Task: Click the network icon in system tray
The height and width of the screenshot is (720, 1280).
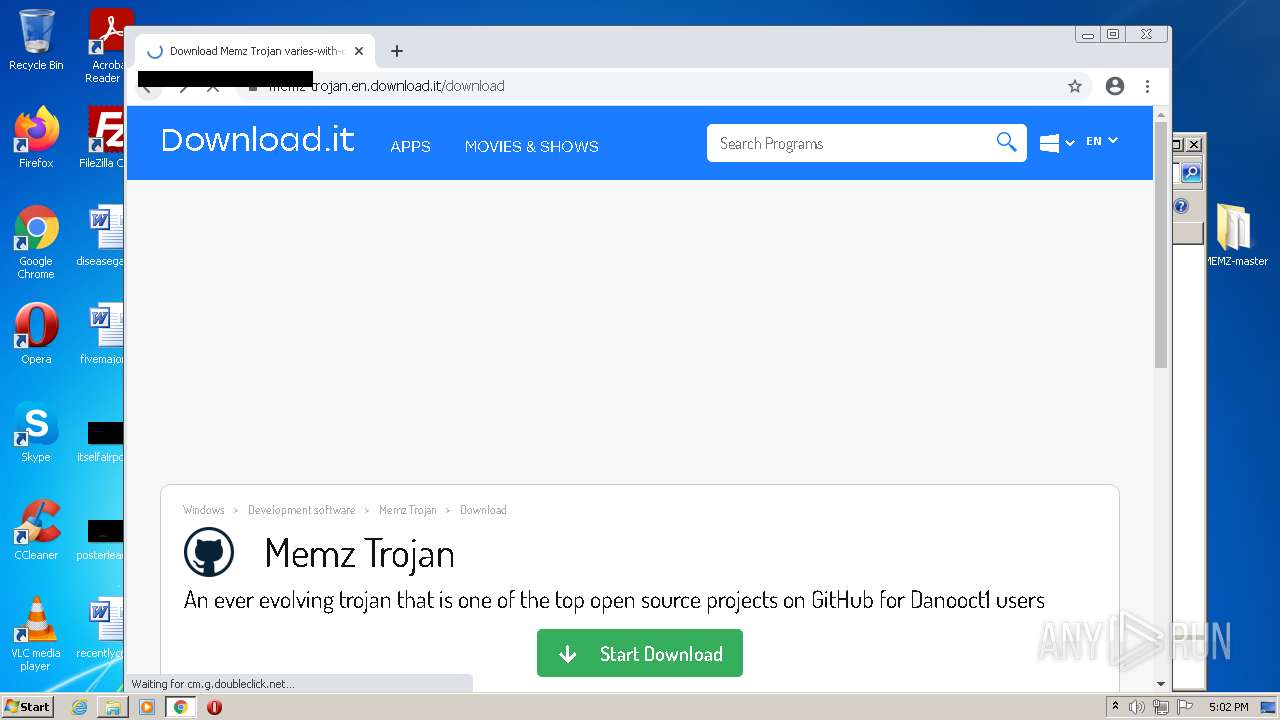Action: (1161, 707)
